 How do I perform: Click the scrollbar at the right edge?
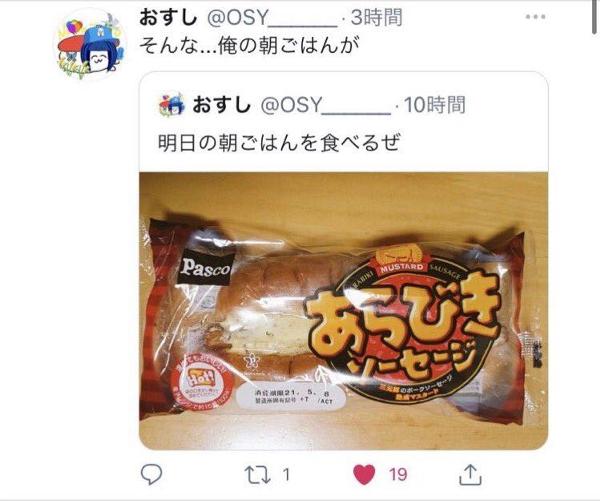click(595, 17)
